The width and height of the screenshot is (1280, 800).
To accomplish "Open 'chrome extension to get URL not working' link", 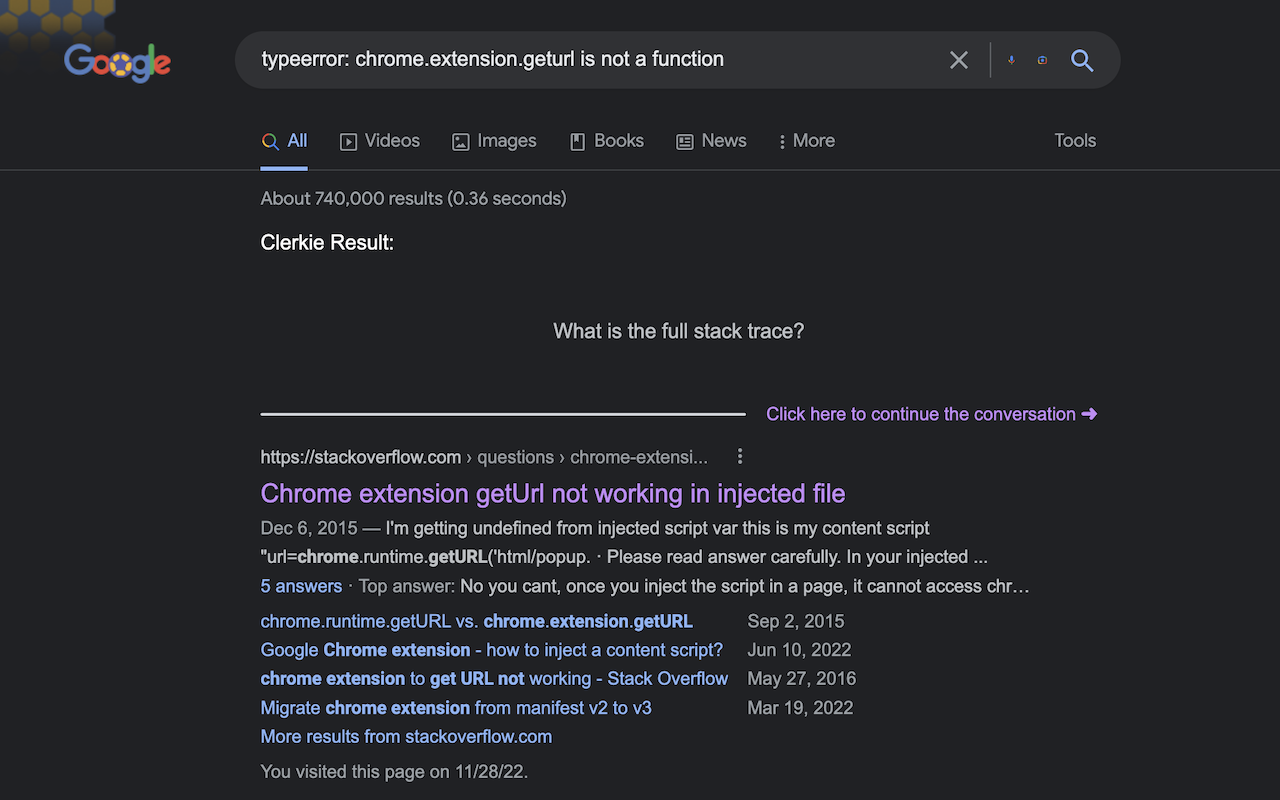I will (494, 679).
